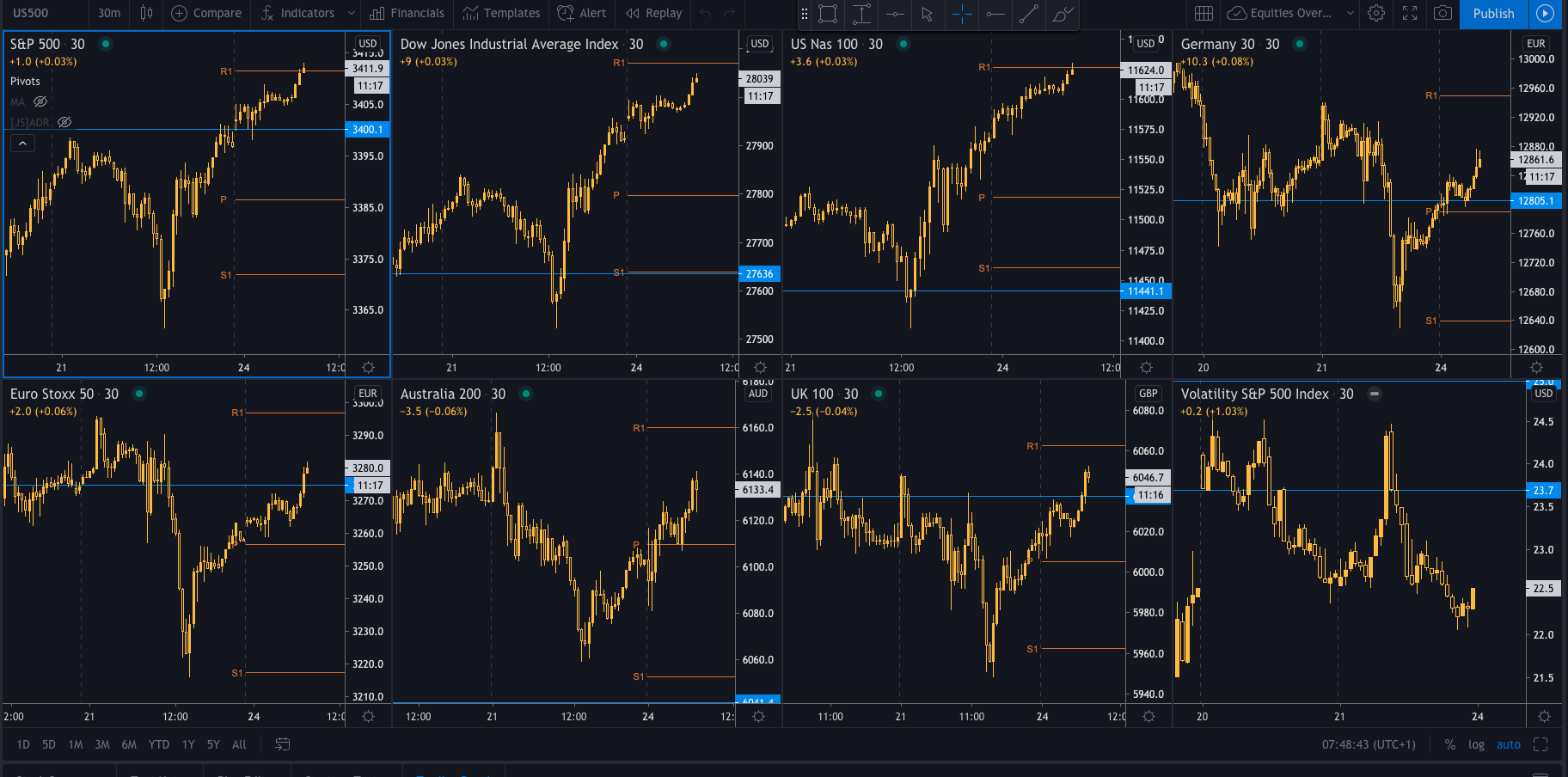Open the Templates menu
1568x777 pixels.
point(501,13)
